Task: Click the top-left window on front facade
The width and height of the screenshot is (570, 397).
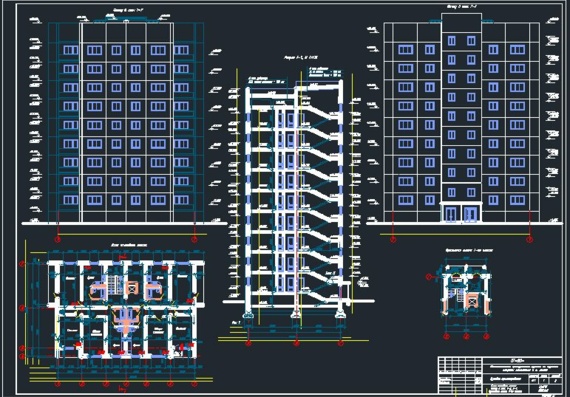Action: (x=71, y=50)
